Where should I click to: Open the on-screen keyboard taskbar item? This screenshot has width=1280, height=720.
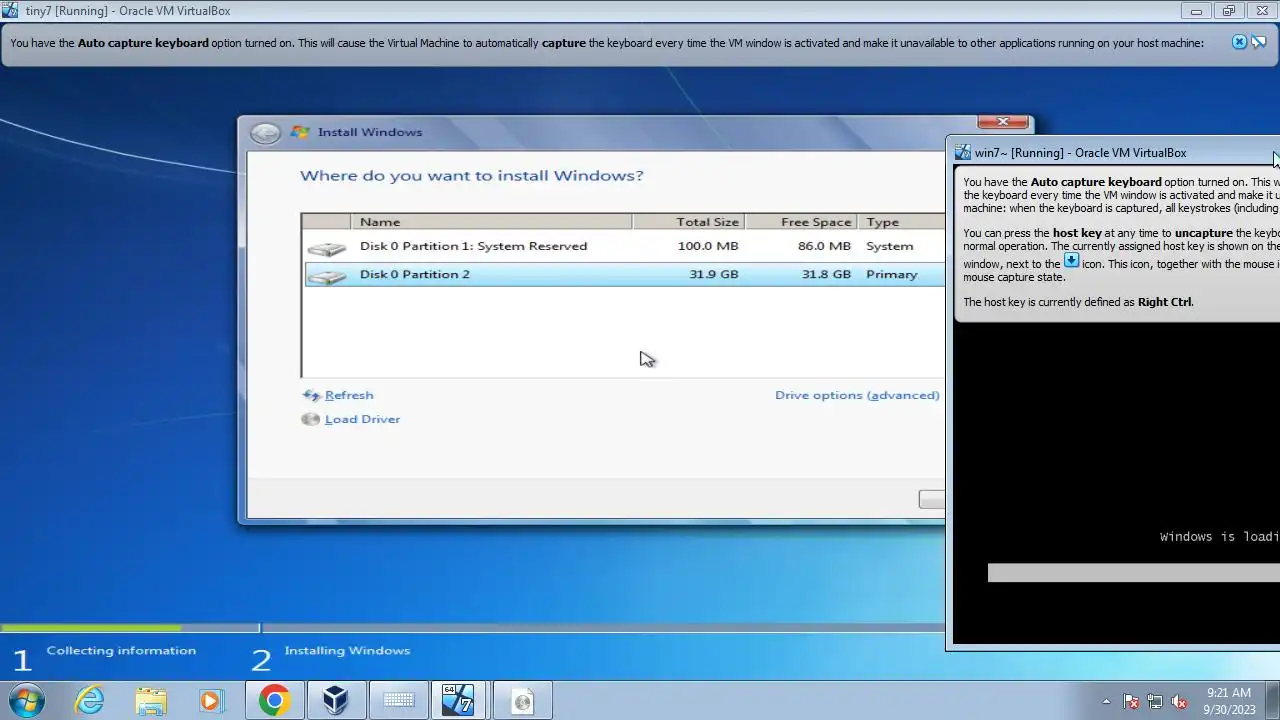tap(398, 700)
